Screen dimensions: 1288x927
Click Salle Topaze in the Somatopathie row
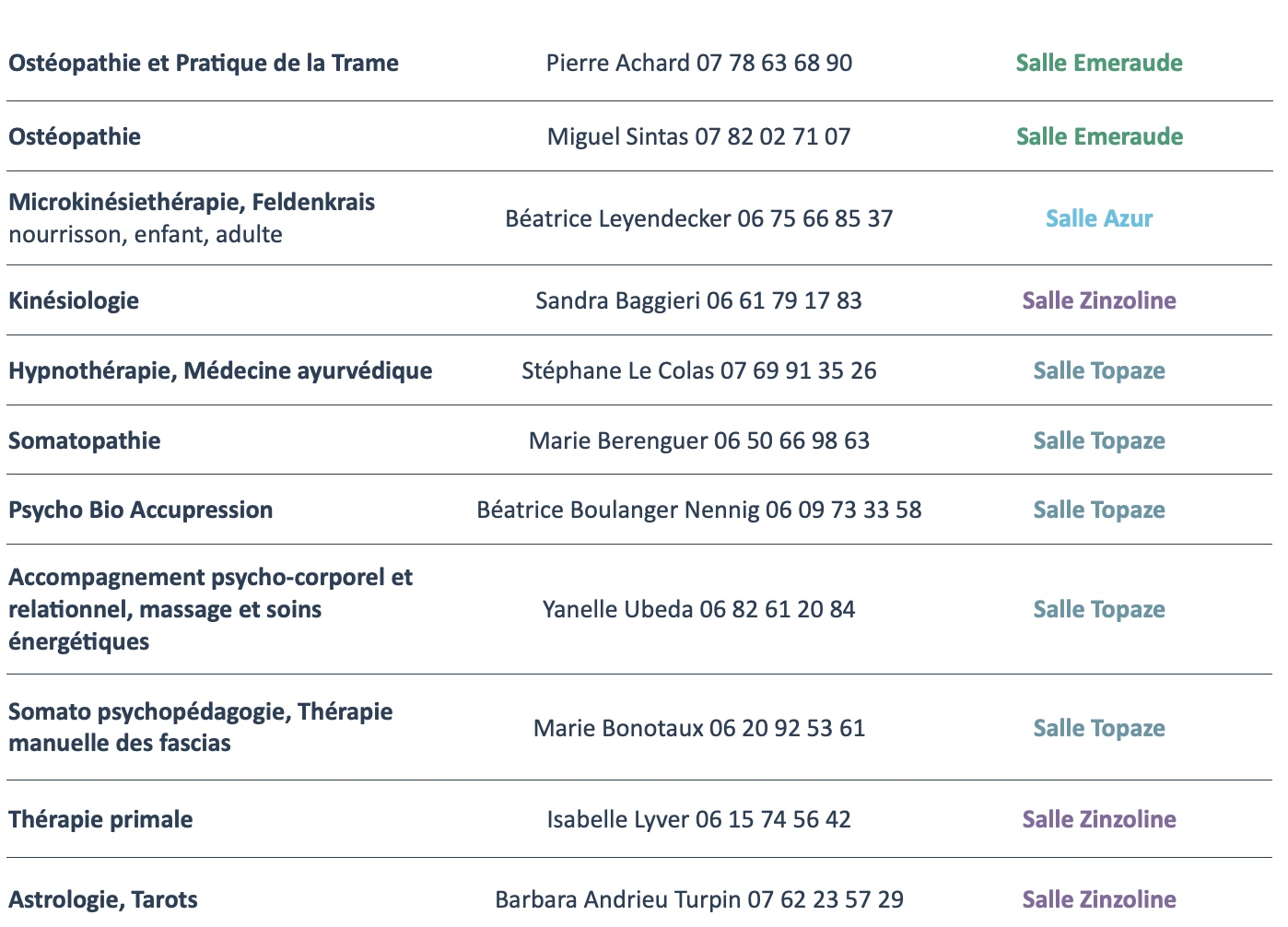pyautogui.click(x=1099, y=441)
